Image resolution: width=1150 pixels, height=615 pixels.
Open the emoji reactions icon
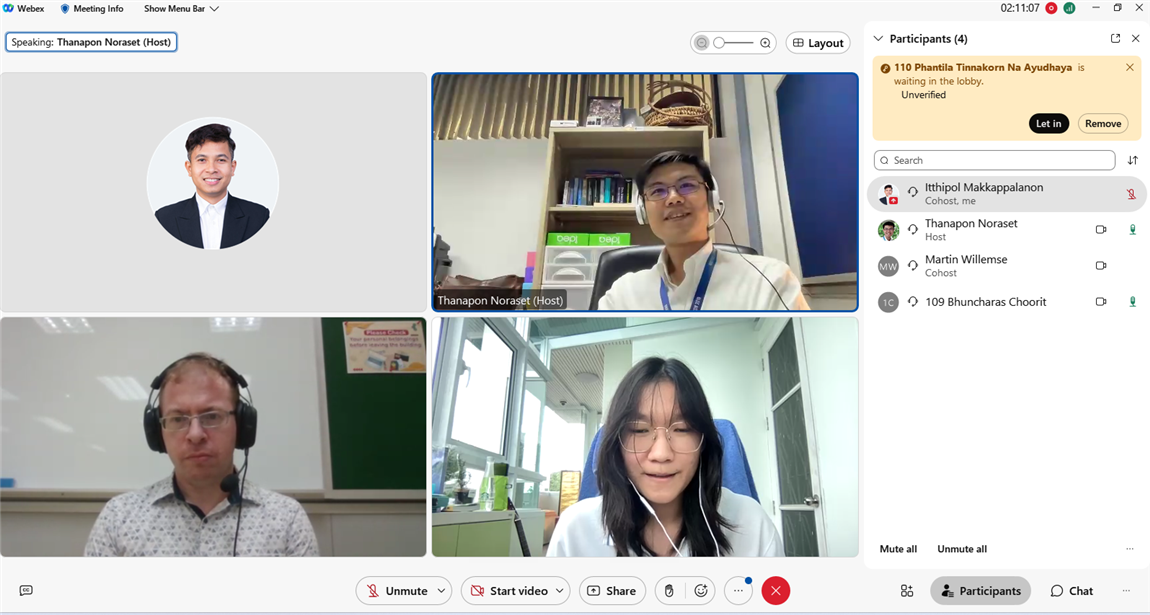tap(701, 591)
